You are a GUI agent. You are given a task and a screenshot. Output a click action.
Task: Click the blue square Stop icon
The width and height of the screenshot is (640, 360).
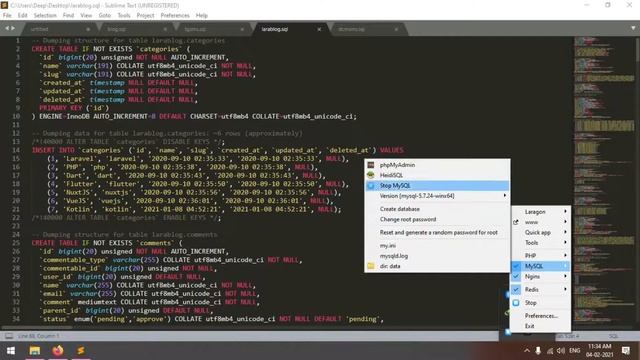[x=516, y=303]
